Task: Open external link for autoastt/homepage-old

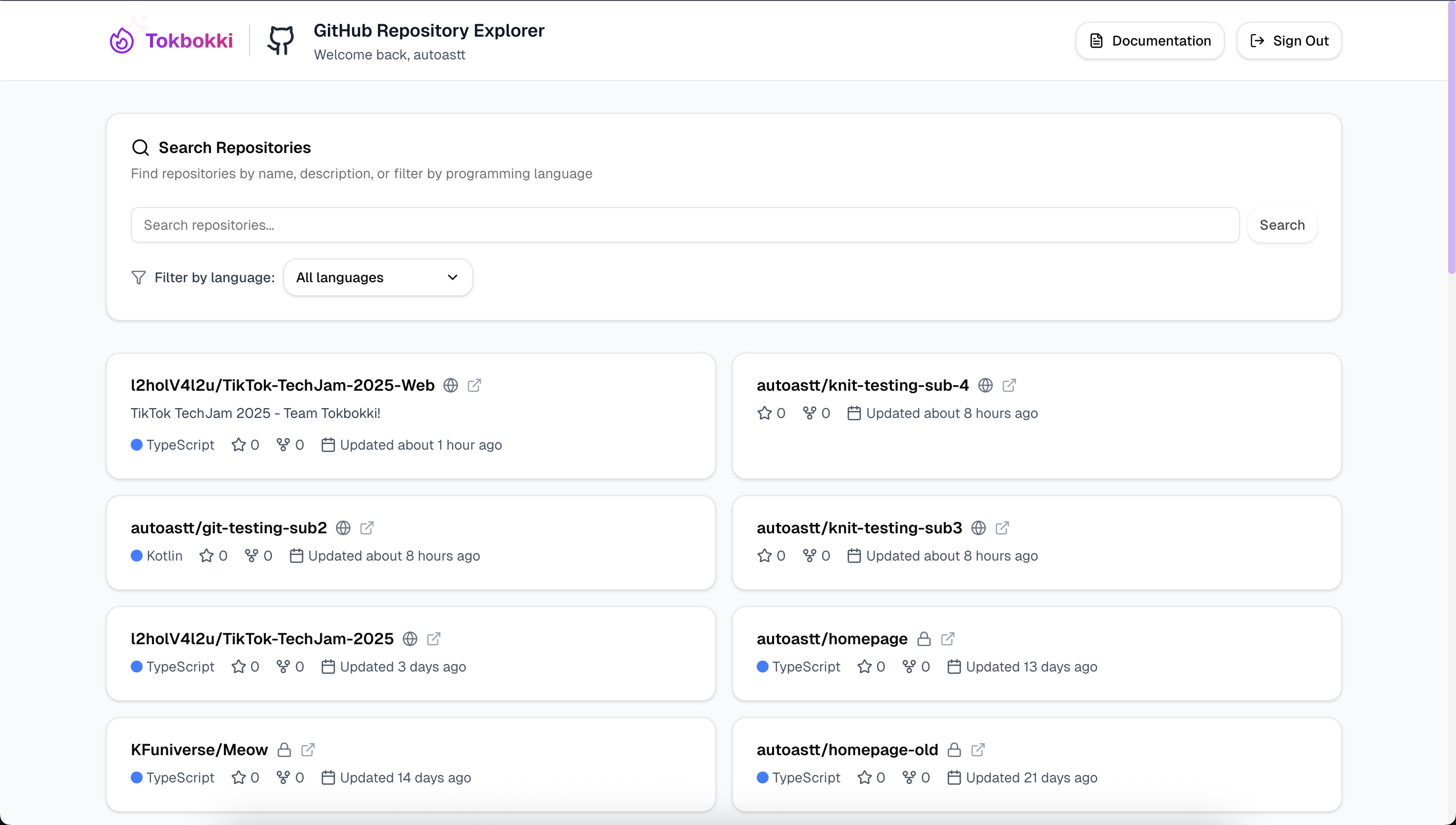Action: (x=978, y=750)
